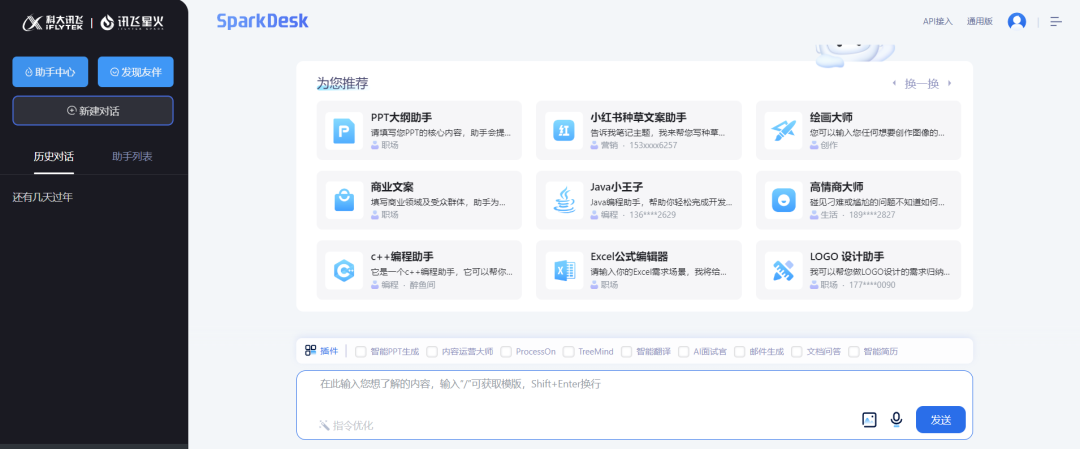The height and width of the screenshot is (449, 1080).
Task: Tick the 文档问答 plugin checkbox
Action: click(x=797, y=352)
